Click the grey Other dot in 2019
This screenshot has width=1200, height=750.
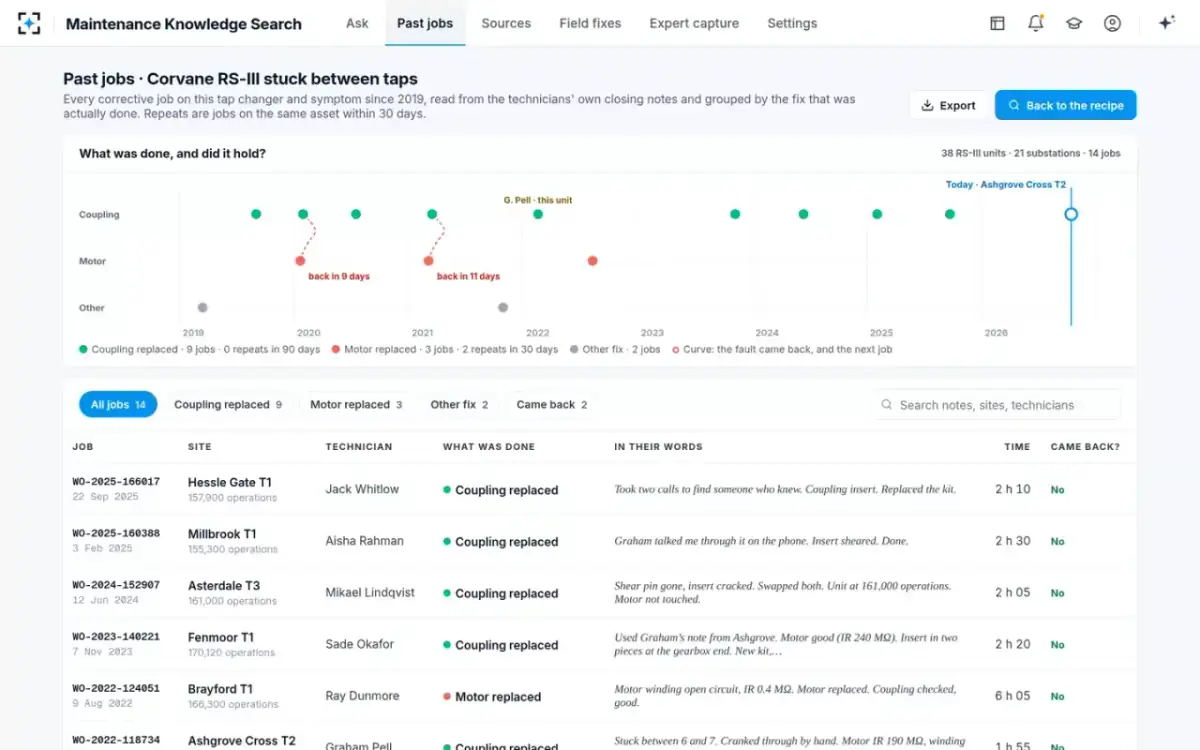[203, 308]
